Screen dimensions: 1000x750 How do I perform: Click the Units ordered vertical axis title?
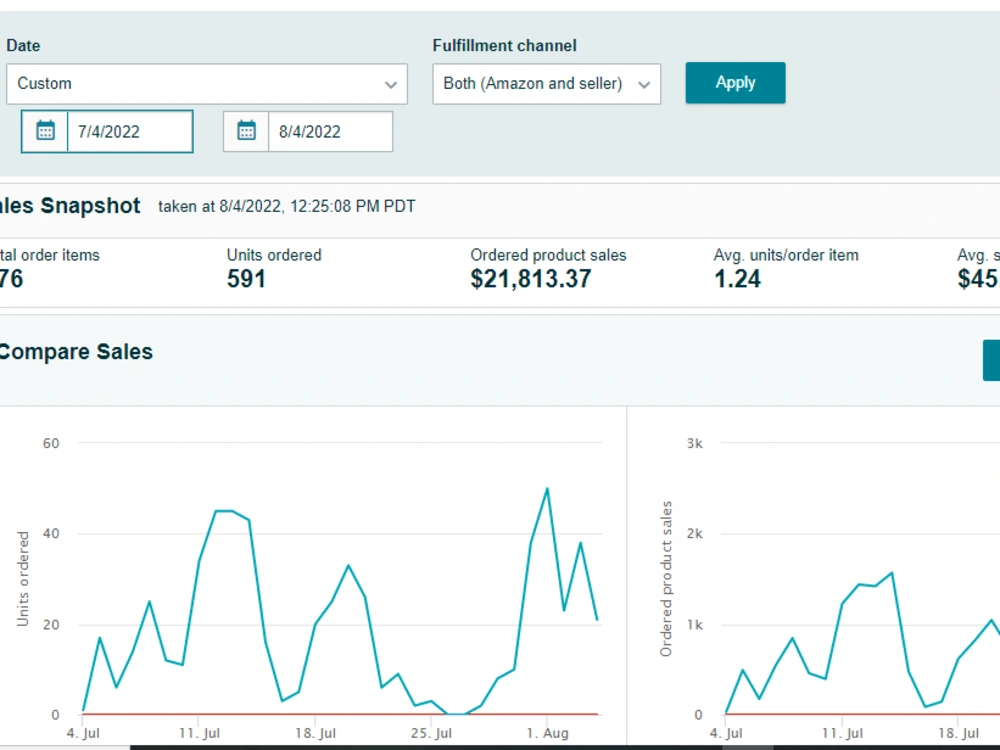tap(23, 579)
